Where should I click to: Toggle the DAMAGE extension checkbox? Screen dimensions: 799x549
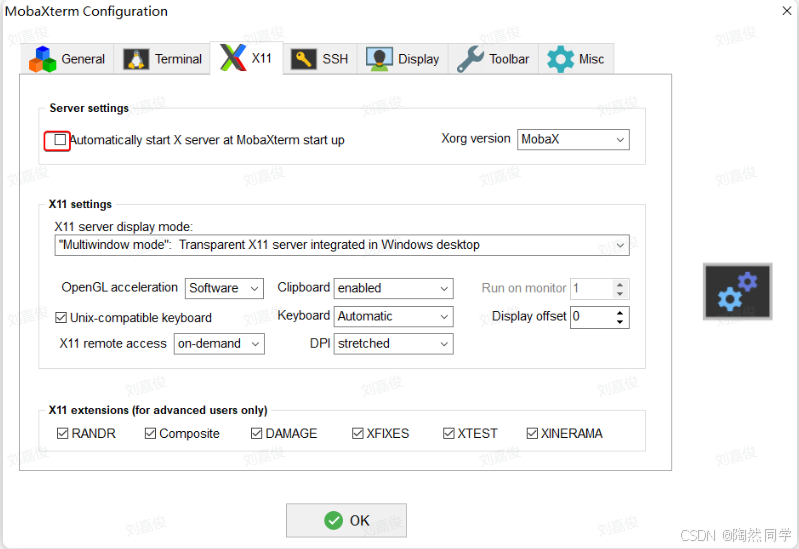click(x=256, y=433)
